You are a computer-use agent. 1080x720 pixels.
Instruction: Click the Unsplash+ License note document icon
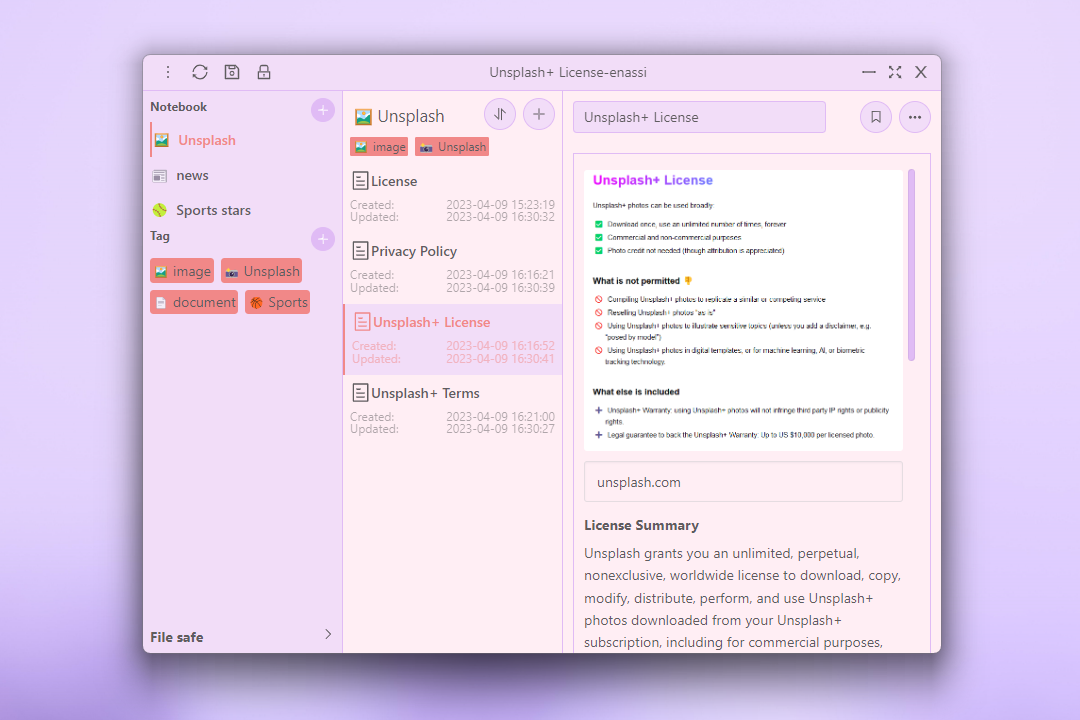[362, 322]
